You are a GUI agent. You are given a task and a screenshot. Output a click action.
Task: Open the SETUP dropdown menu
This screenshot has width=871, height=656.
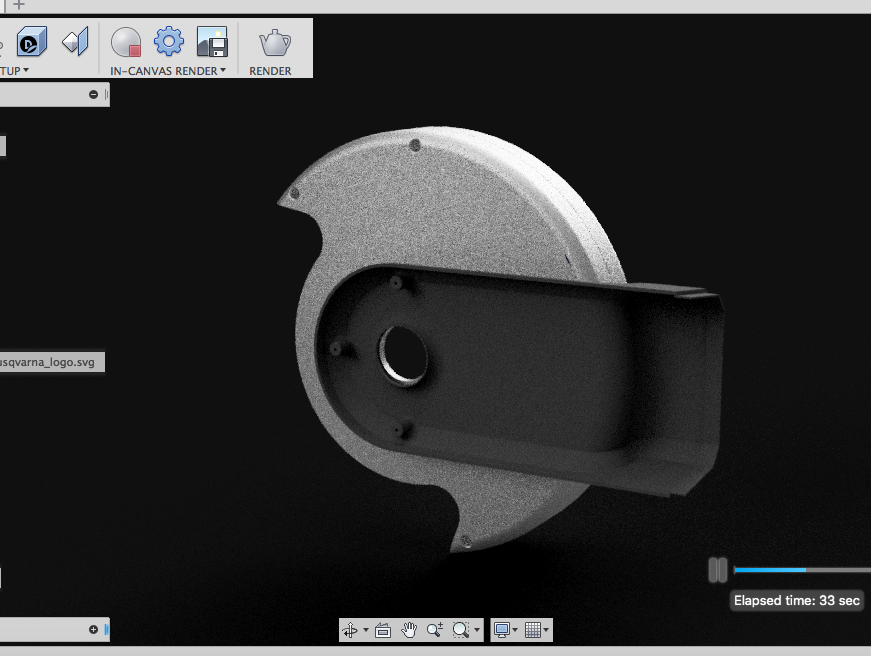[14, 71]
